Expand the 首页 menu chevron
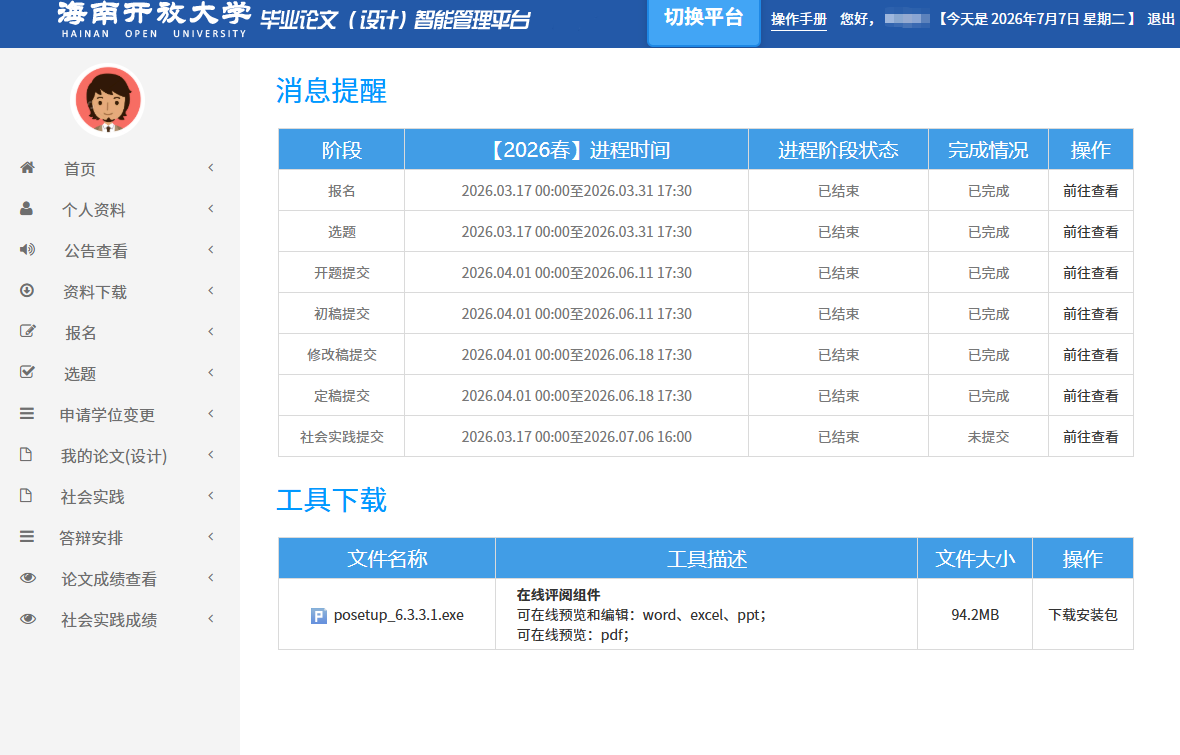Image resolution: width=1180 pixels, height=755 pixels. [x=211, y=168]
